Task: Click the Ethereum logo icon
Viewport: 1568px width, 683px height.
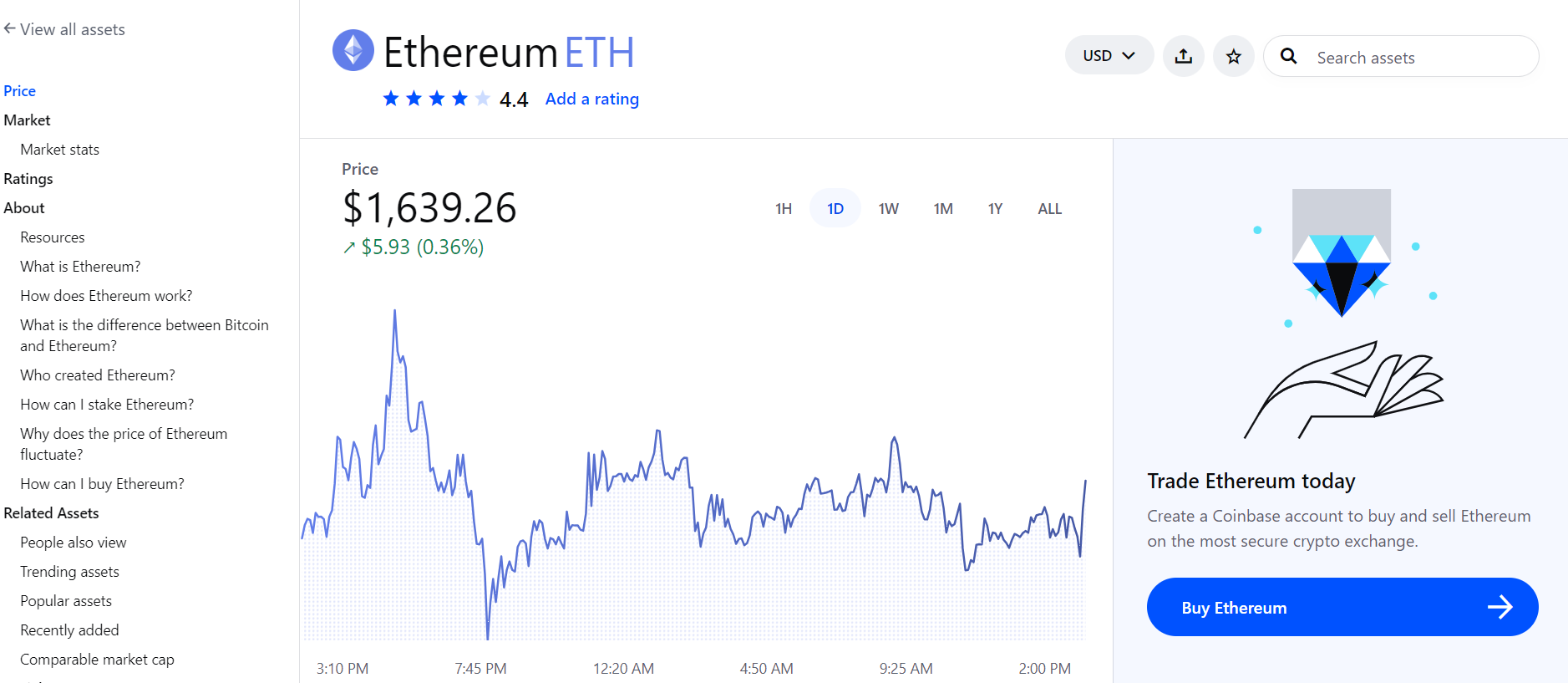Action: point(353,50)
